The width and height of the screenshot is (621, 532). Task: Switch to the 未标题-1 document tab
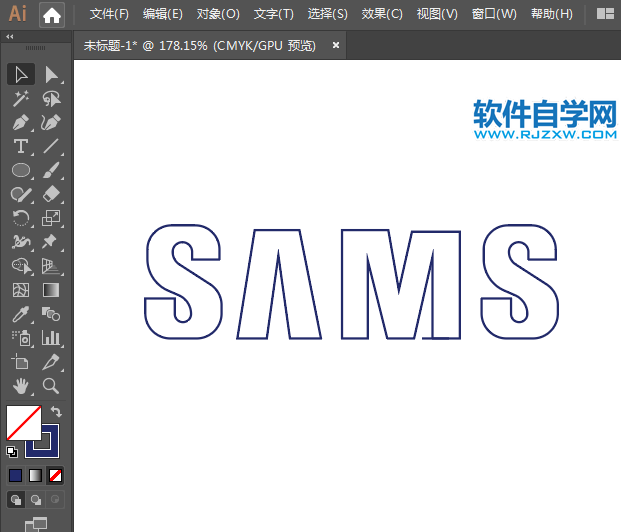[x=200, y=46]
